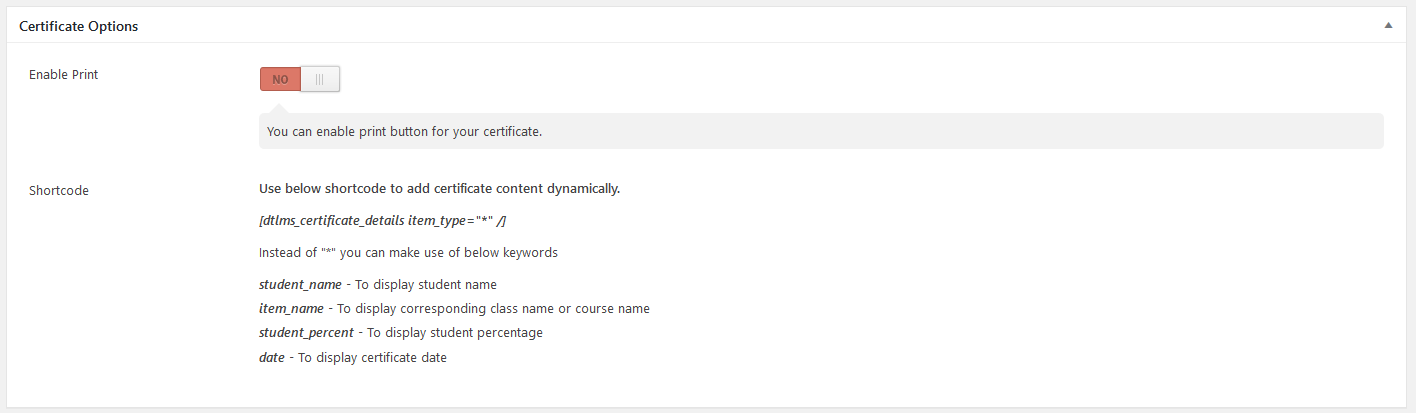Click the Certificate Options panel title
This screenshot has height=413, width=1416.
79,26
